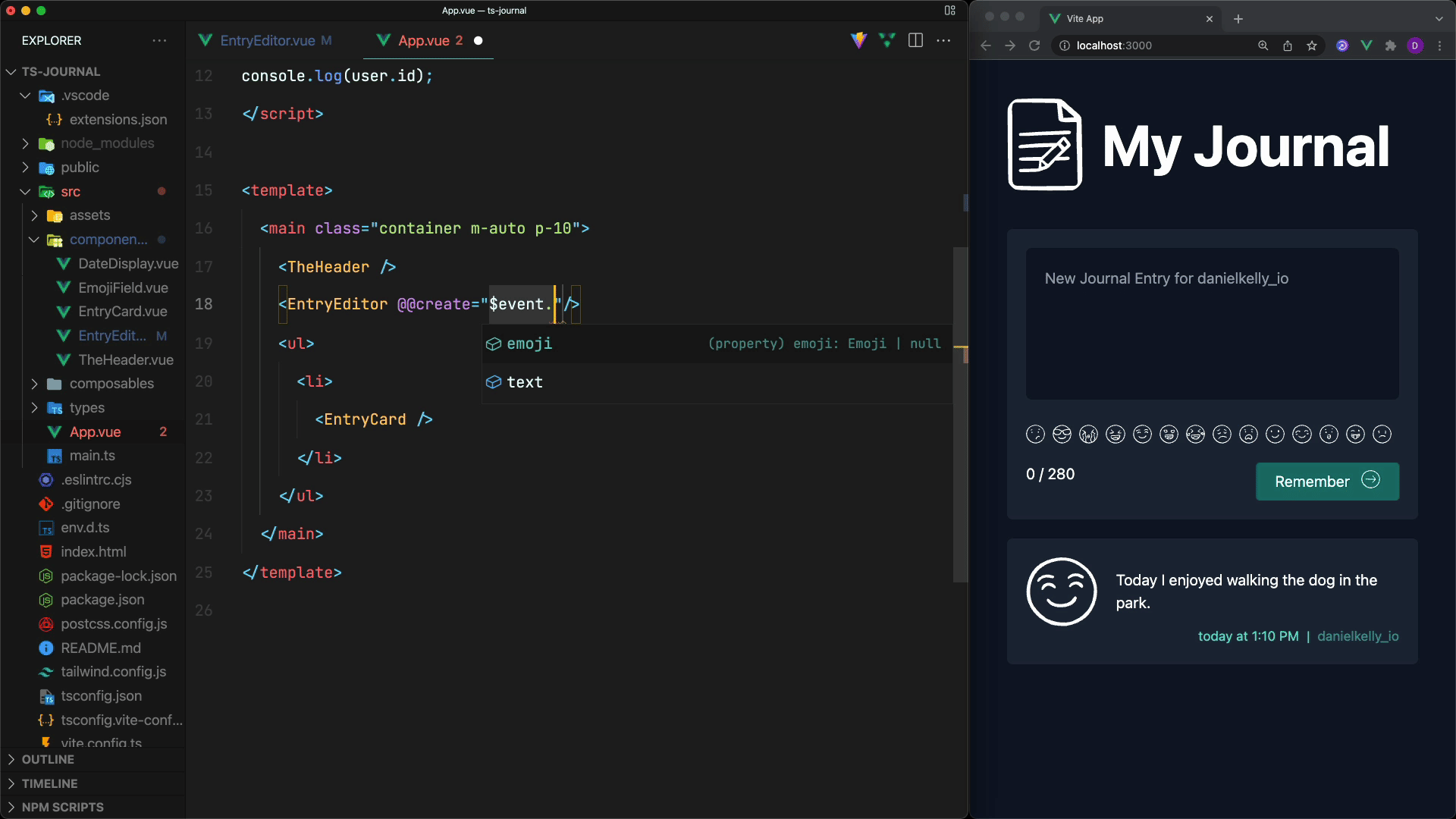This screenshot has width=1456, height=819.
Task: Click browser zoom magnifier icon
Action: [x=1263, y=45]
